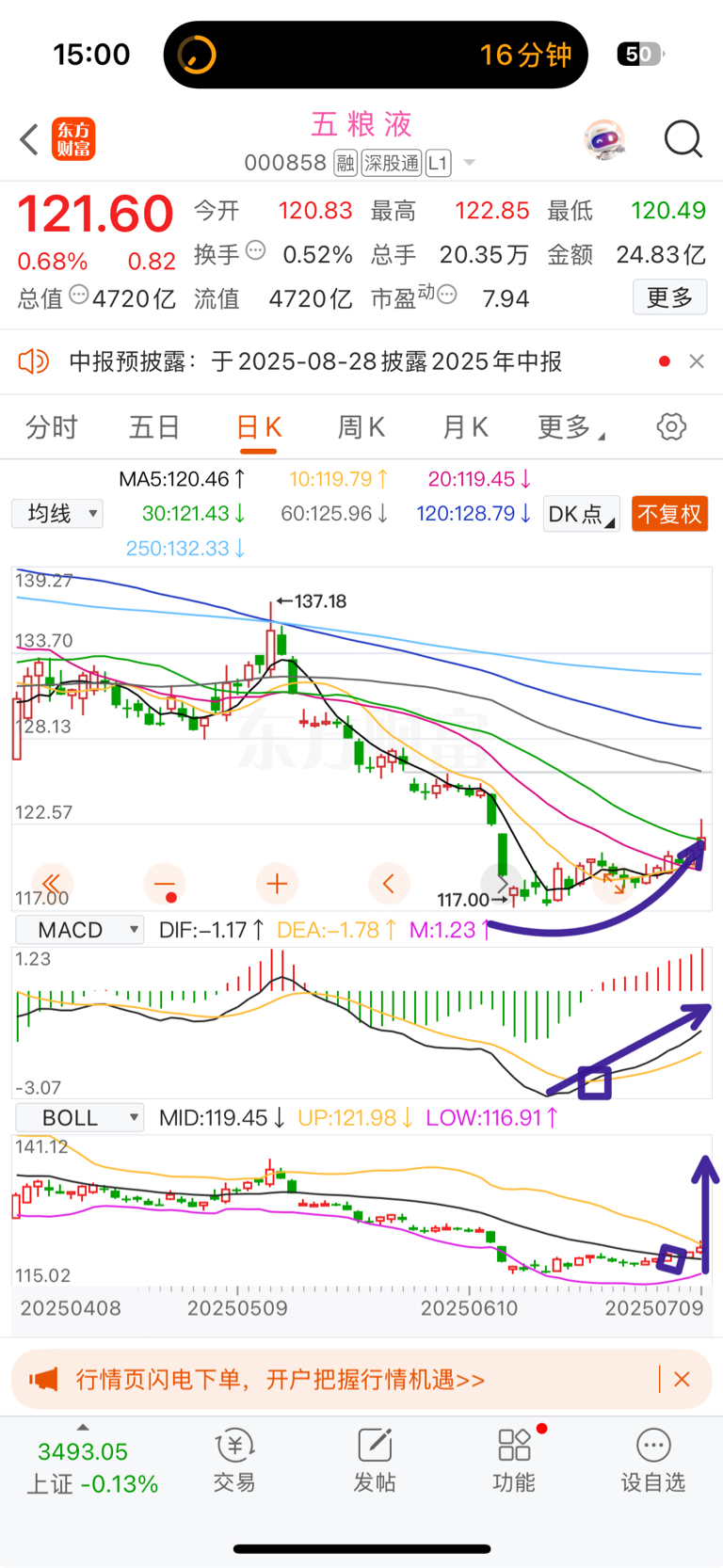This screenshot has height=1568, width=723.
Task: Tap the 121.60 current price
Action: [96, 214]
